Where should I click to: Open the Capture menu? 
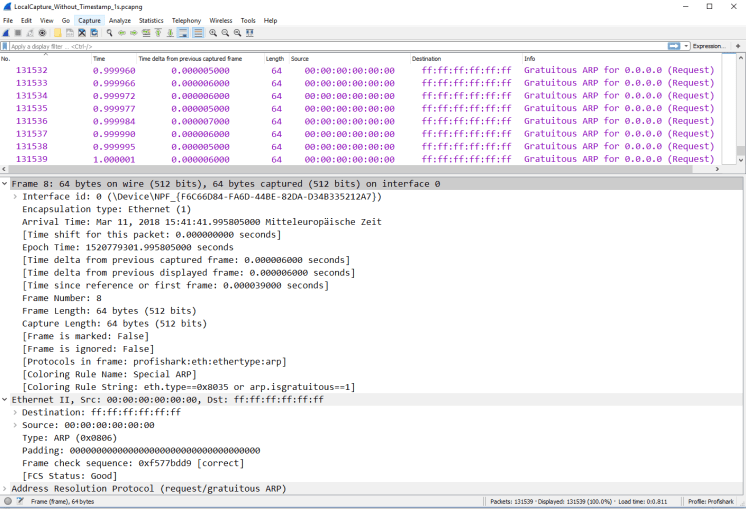click(x=89, y=20)
